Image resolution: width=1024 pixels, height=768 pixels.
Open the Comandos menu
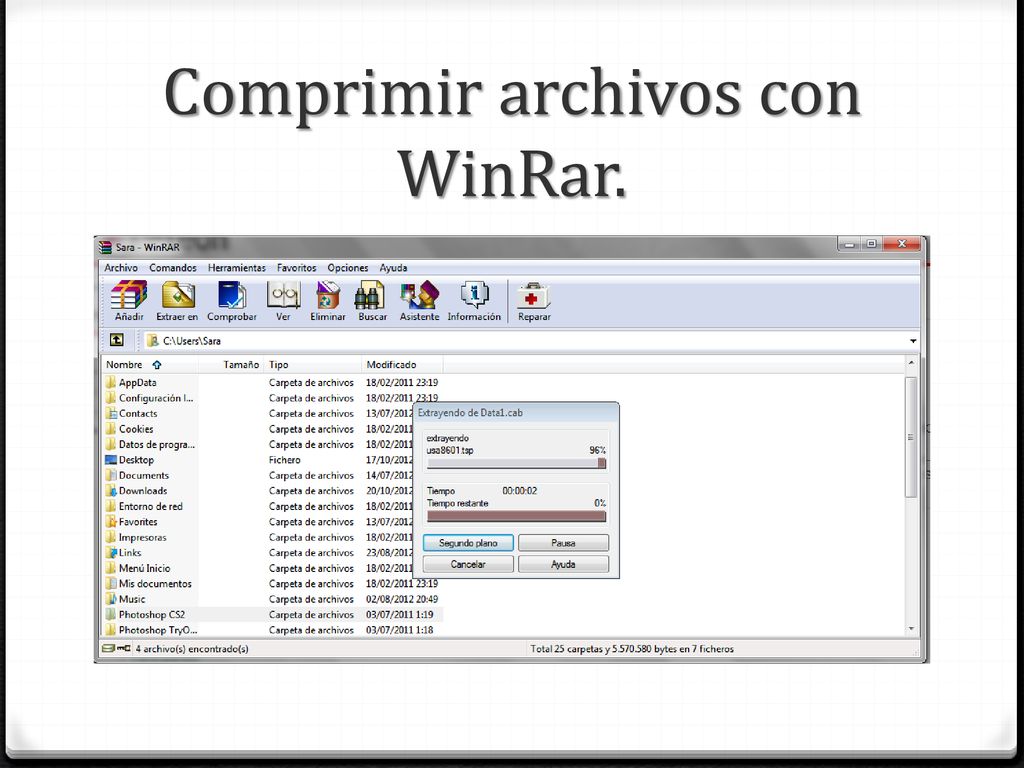(172, 268)
